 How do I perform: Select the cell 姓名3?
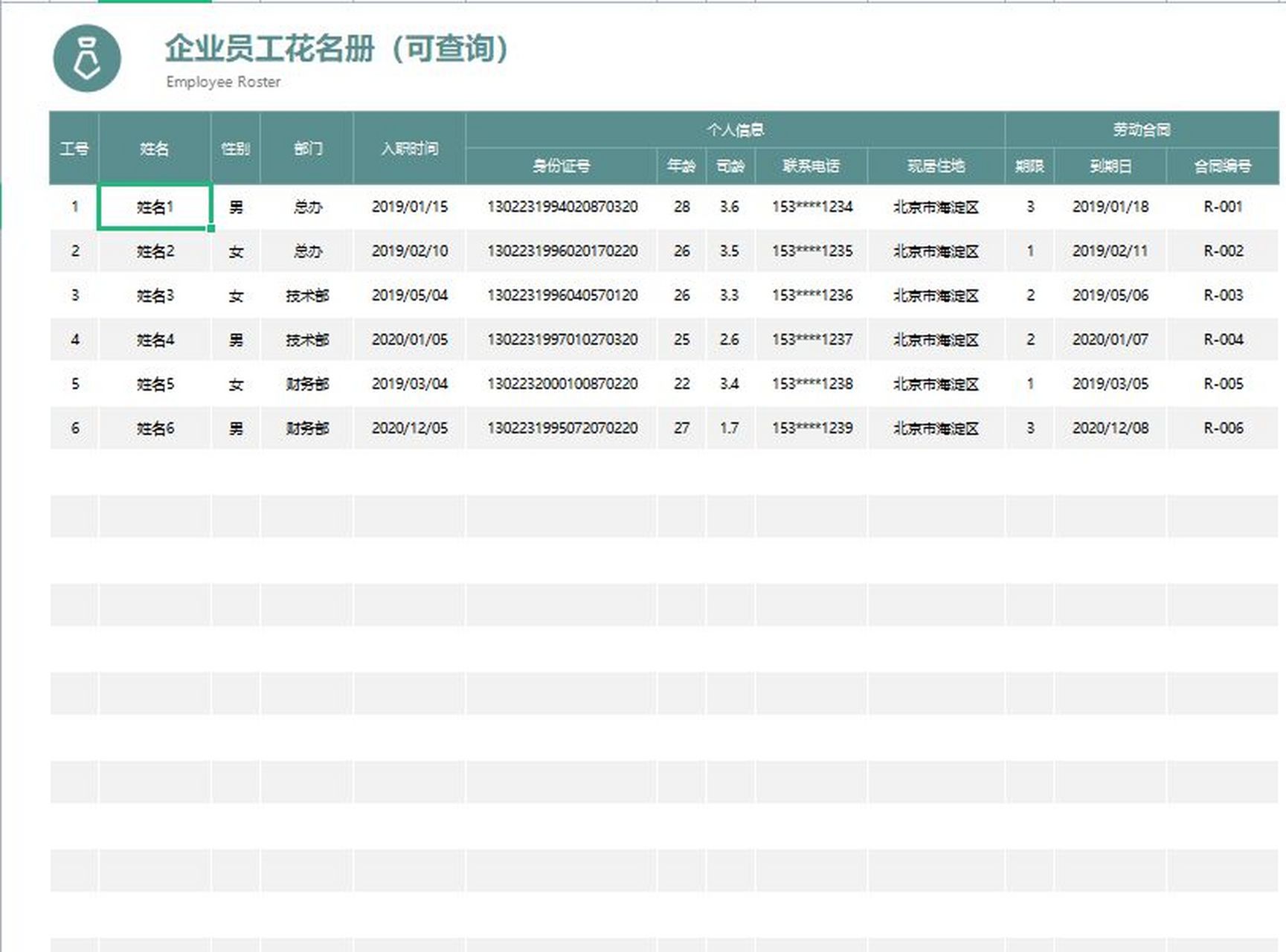(155, 295)
